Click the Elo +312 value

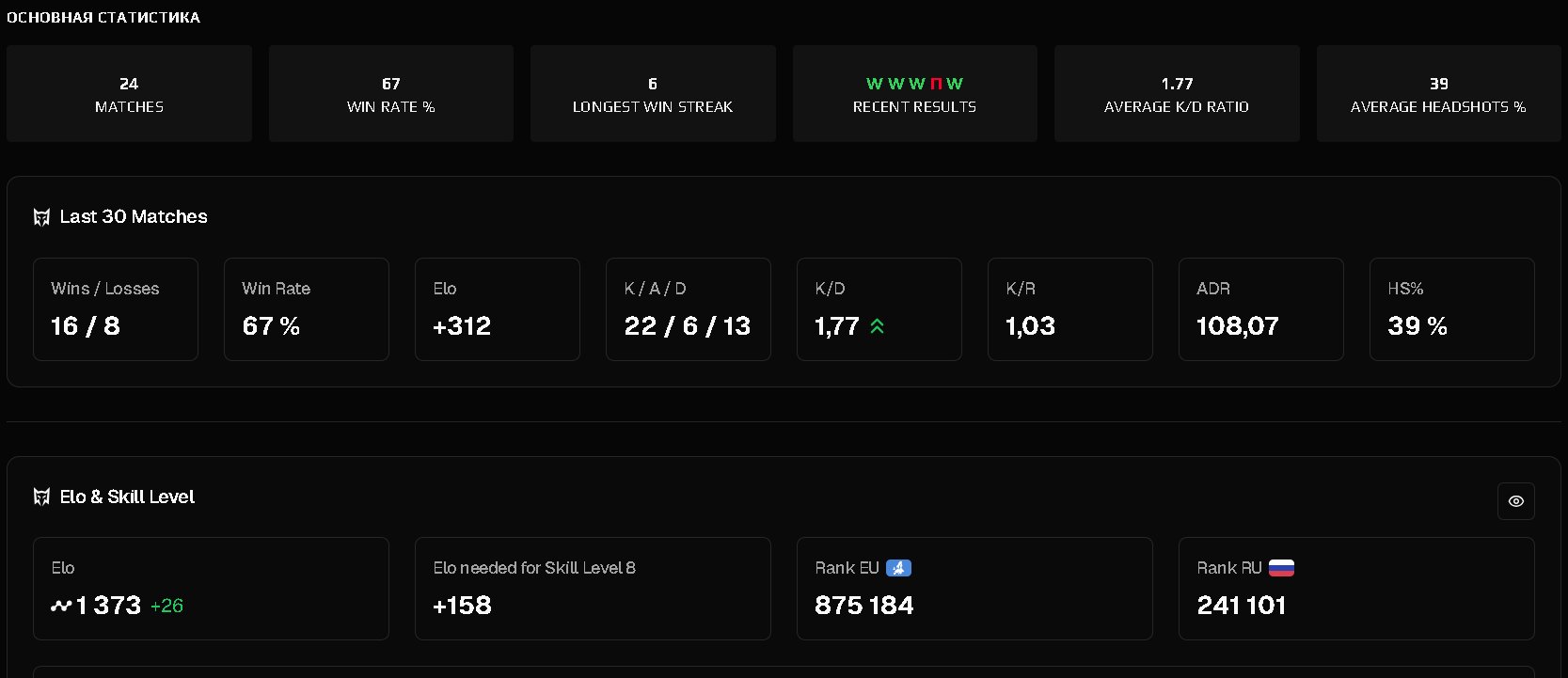(462, 326)
